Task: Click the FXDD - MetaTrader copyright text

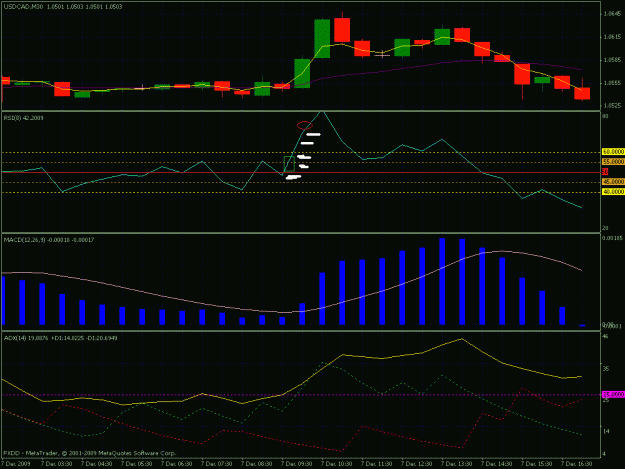Action: (90, 453)
